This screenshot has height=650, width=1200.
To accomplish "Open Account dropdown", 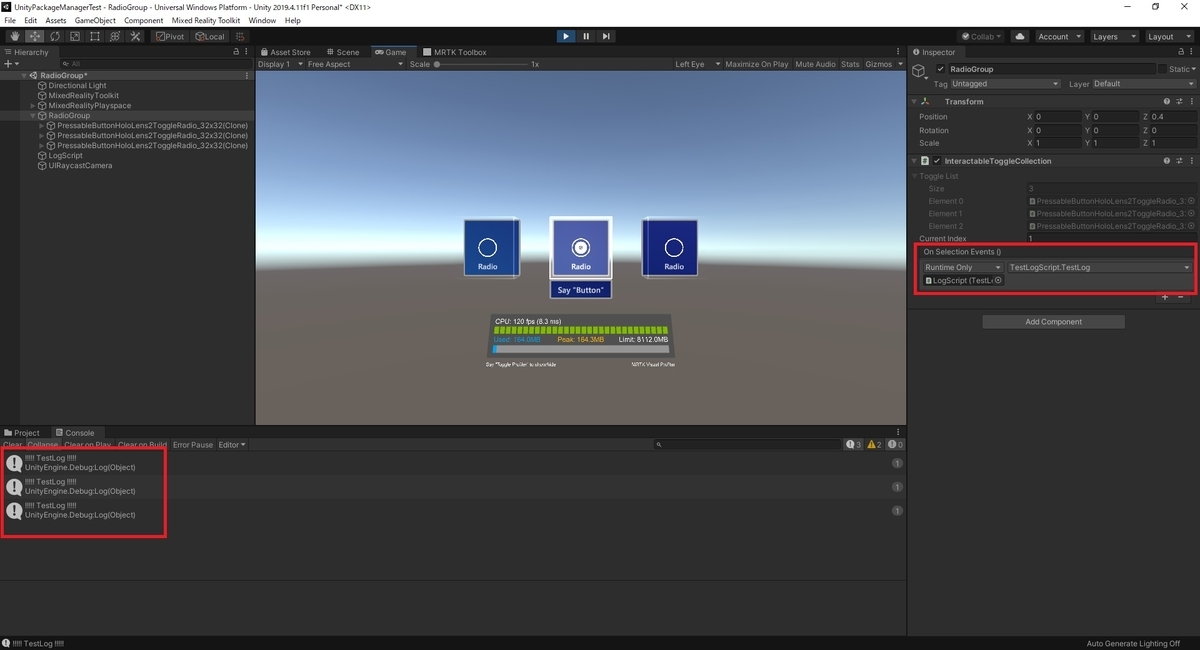I will [x=1058, y=37].
